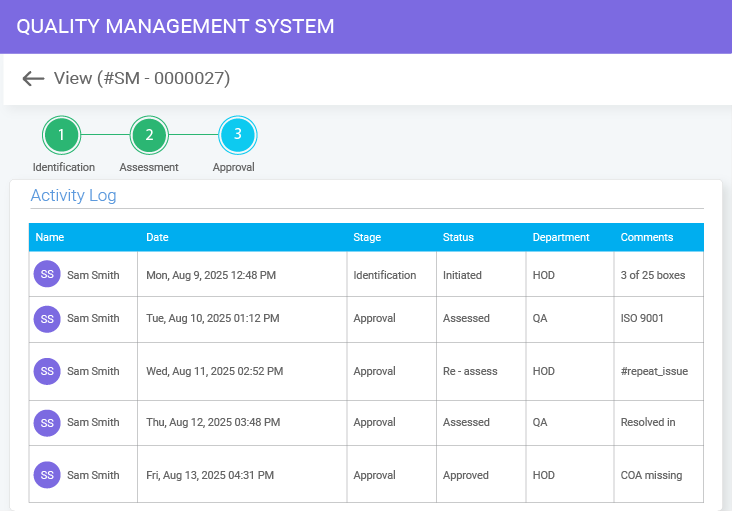Click the Name column header
Screen dimensions: 732x511
pyautogui.click(x=49, y=237)
